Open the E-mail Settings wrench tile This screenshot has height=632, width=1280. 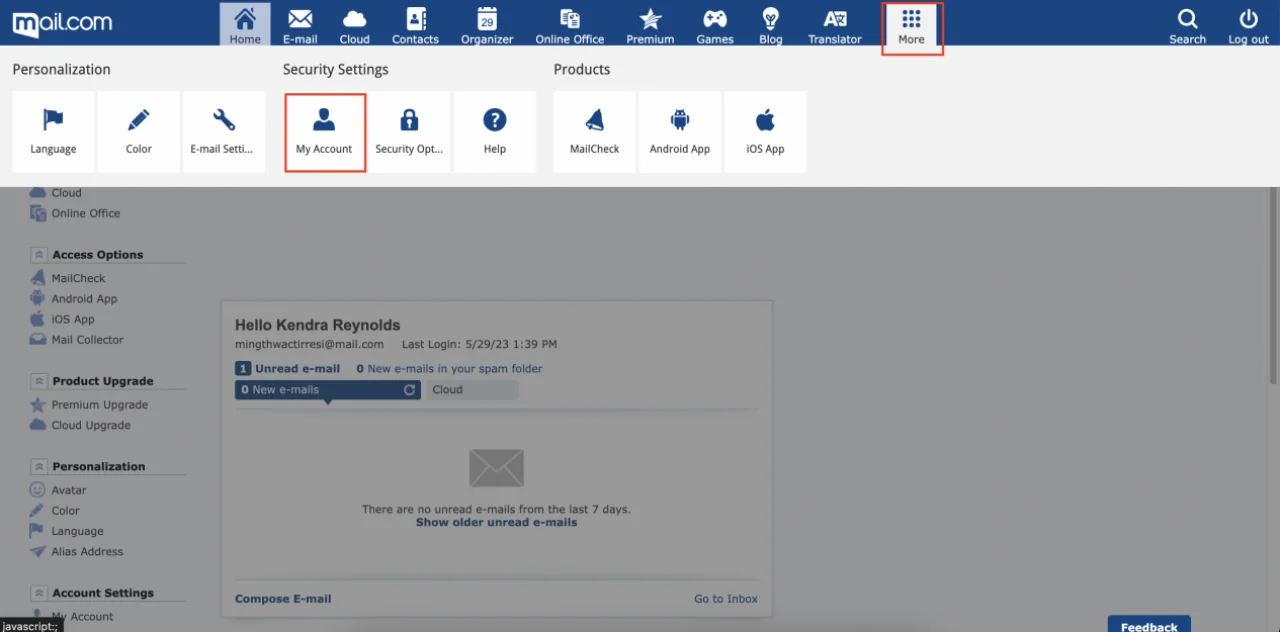[x=224, y=132]
